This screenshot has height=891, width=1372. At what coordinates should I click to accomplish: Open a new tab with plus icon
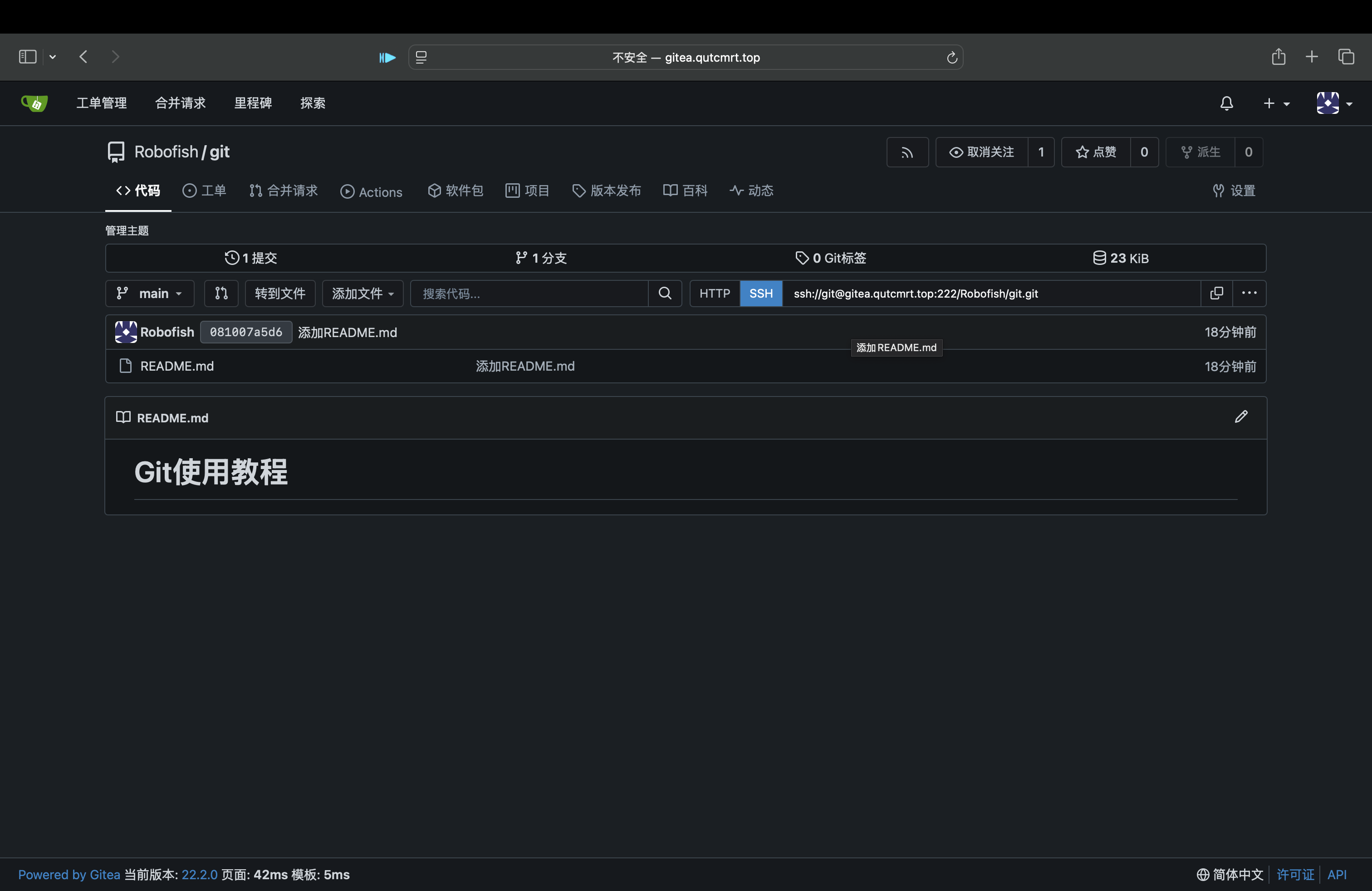click(1312, 57)
